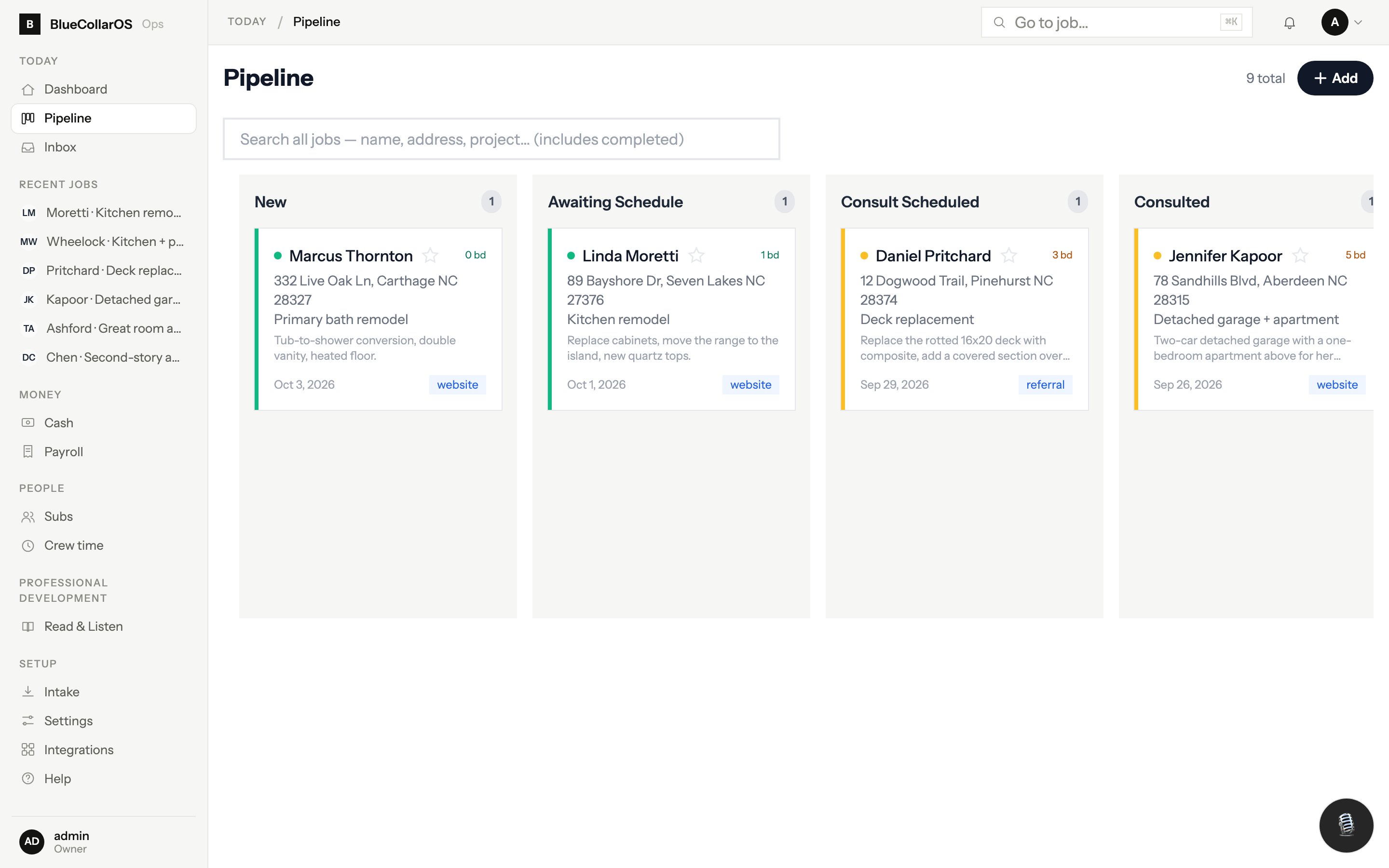Click the Search all jobs field
Screen dimensions: 1389x868
click(x=501, y=139)
